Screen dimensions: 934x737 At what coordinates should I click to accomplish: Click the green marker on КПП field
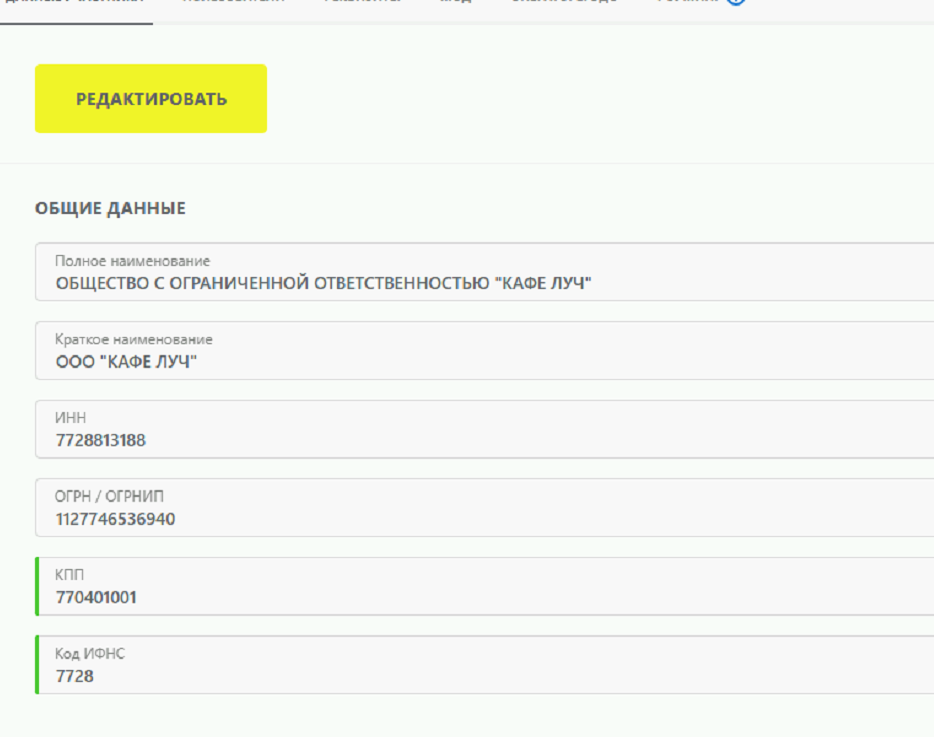click(x=37, y=586)
